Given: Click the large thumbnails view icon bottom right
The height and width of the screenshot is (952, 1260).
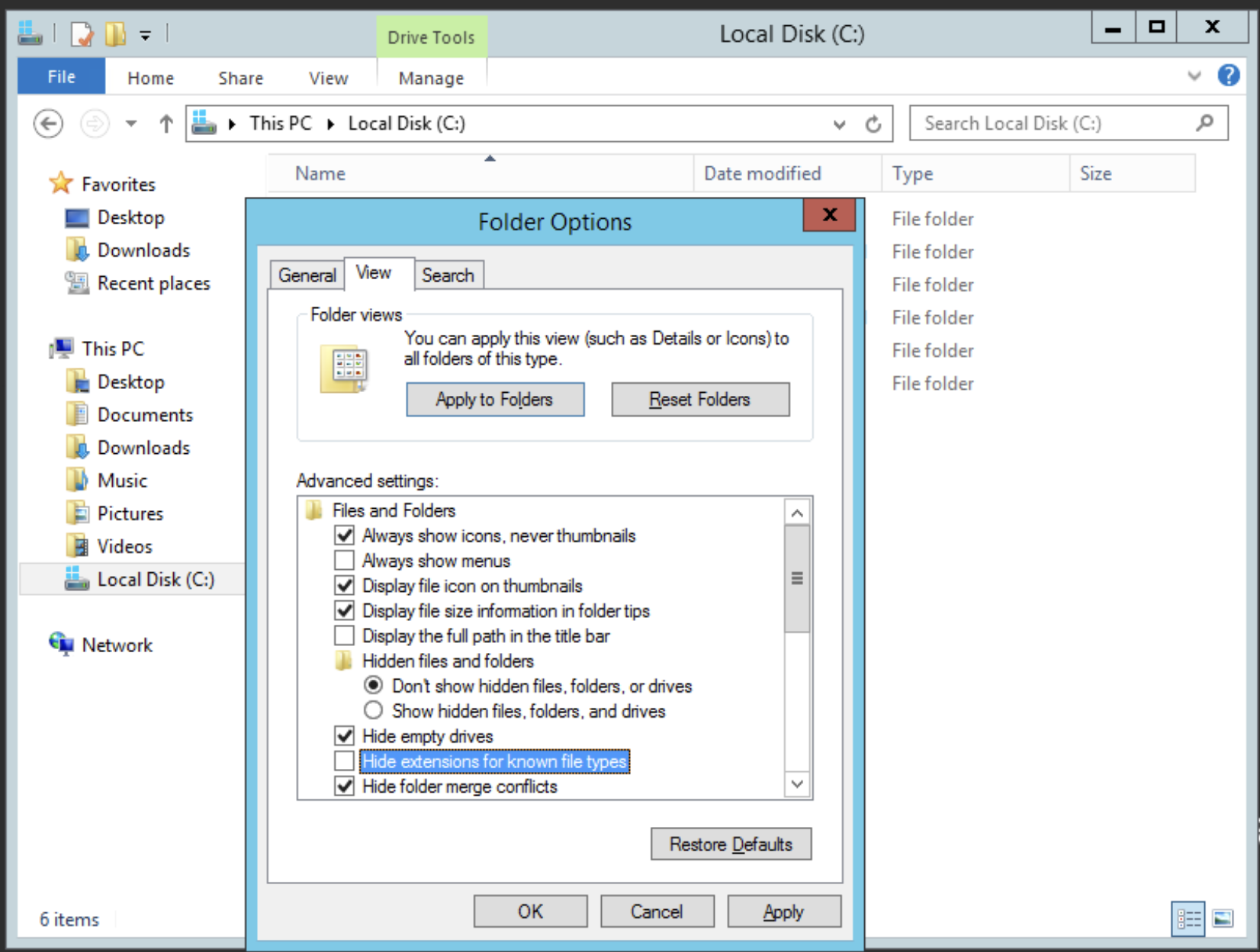Looking at the screenshot, I should 1224,919.
